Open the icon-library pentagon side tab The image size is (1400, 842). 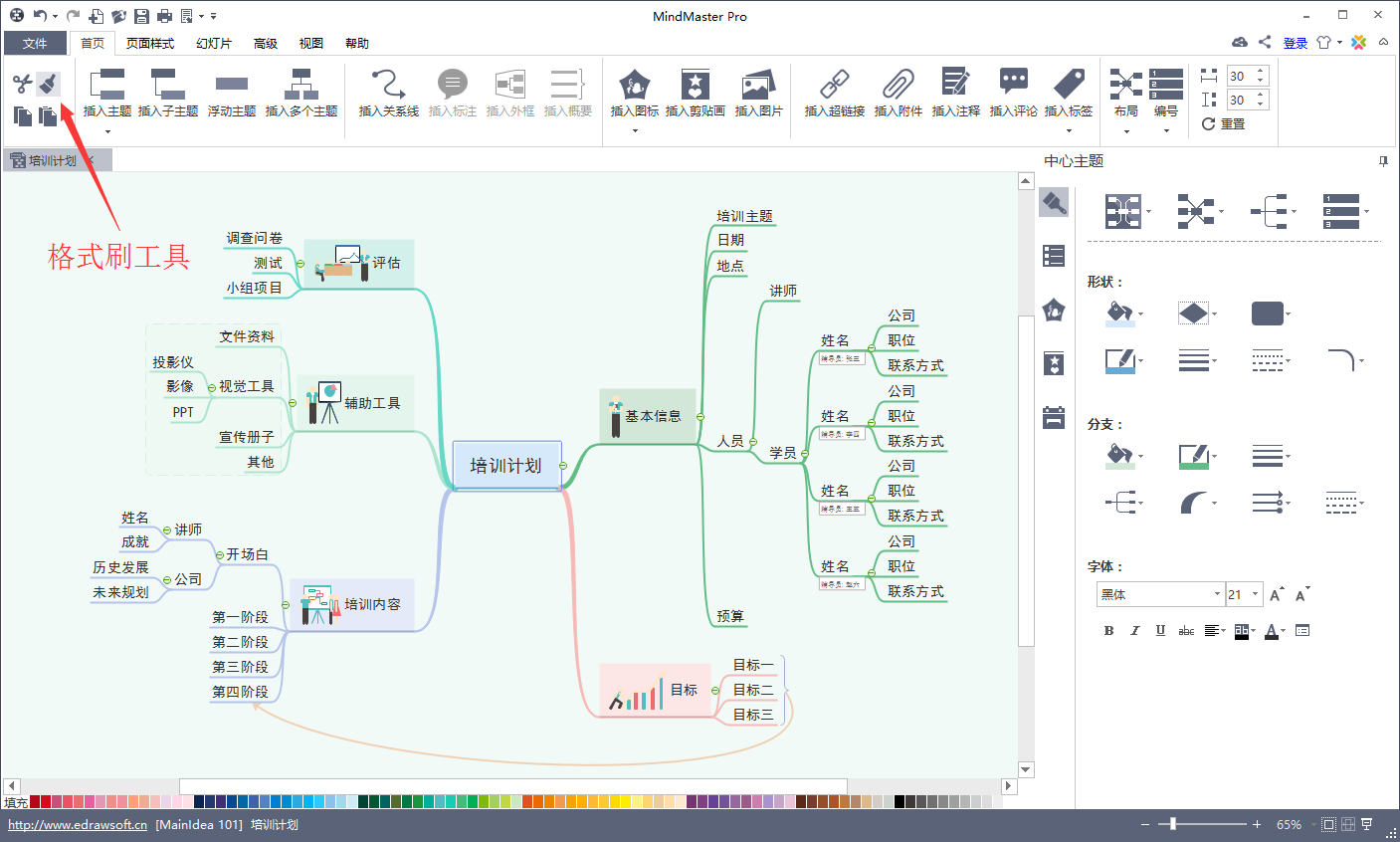click(1054, 310)
